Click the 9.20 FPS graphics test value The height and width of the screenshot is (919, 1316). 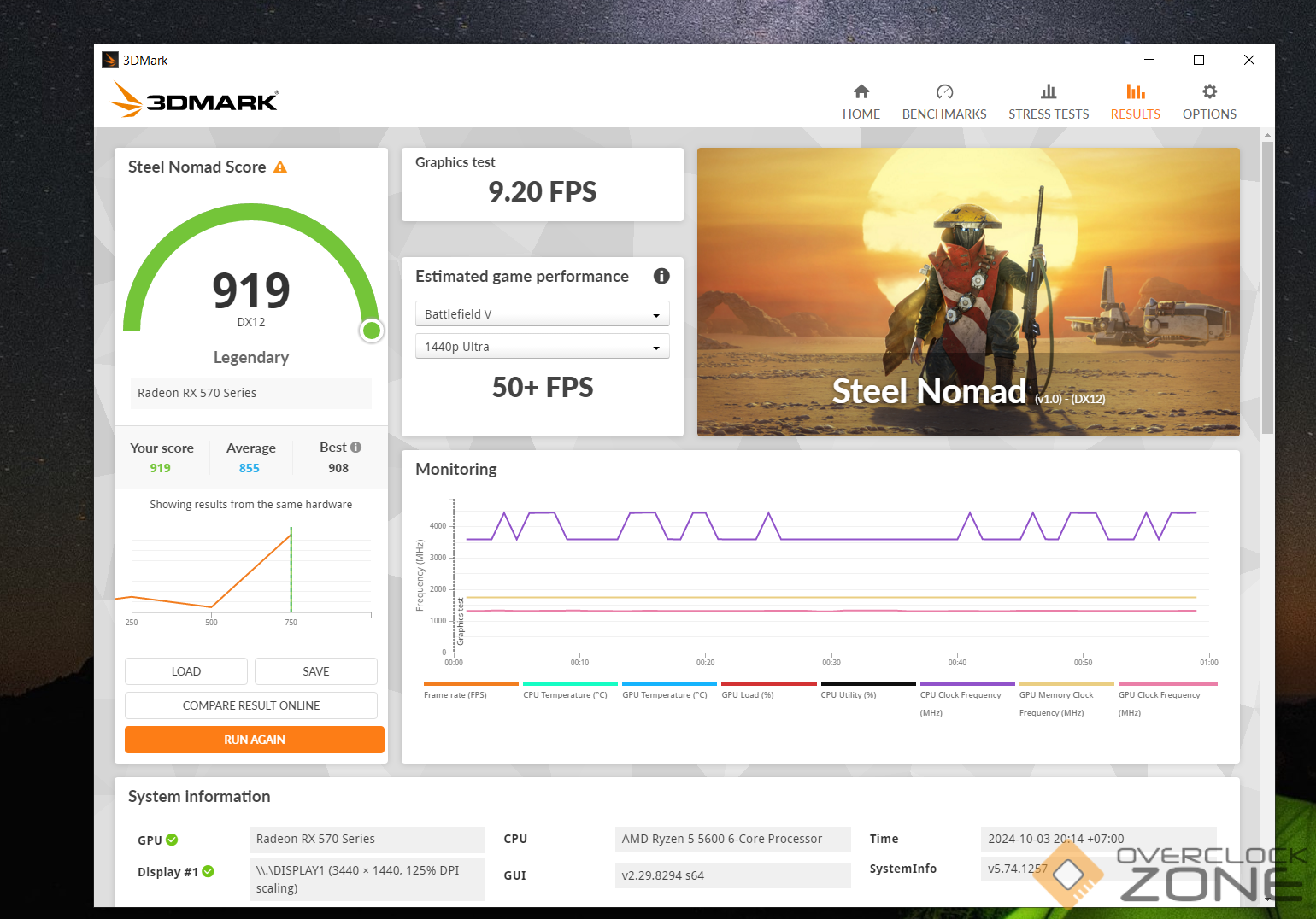[x=543, y=192]
